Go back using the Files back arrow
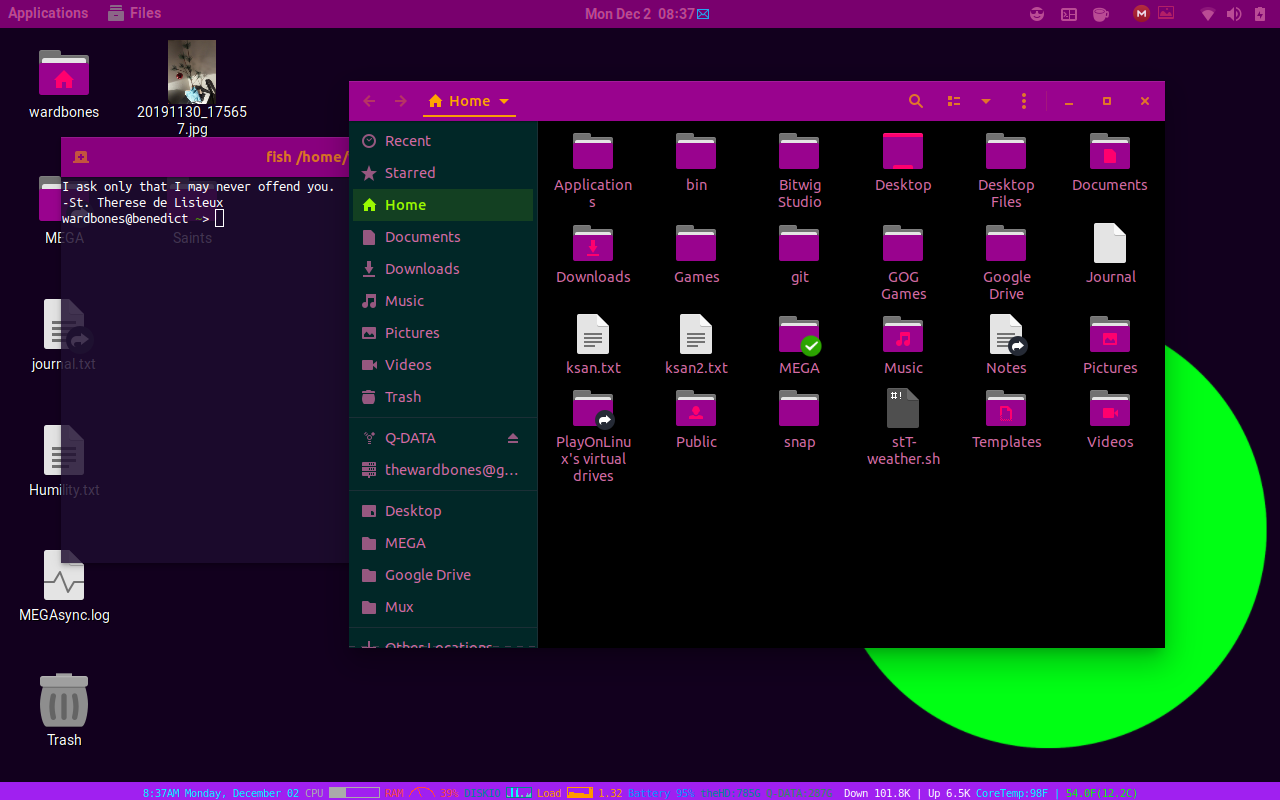The width and height of the screenshot is (1280, 800). [x=369, y=101]
